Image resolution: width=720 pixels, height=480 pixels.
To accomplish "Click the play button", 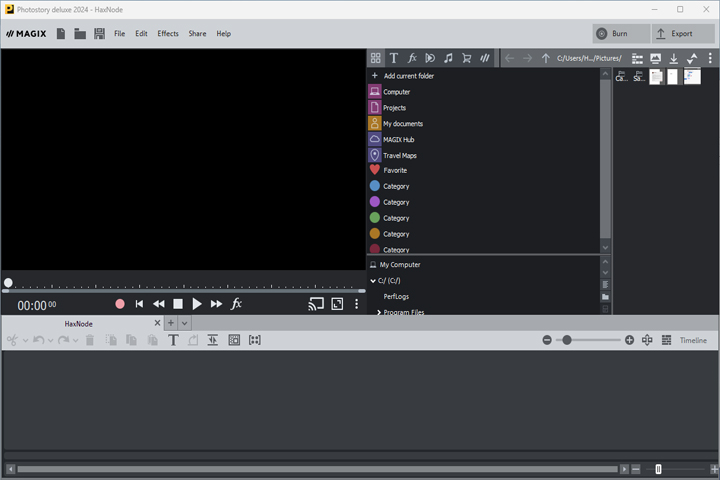I will point(197,304).
